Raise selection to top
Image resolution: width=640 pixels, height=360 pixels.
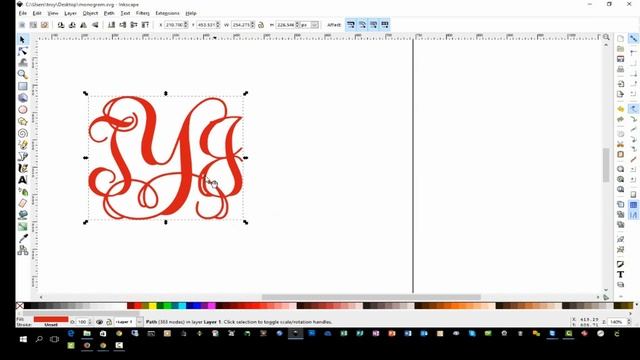click(x=145, y=25)
